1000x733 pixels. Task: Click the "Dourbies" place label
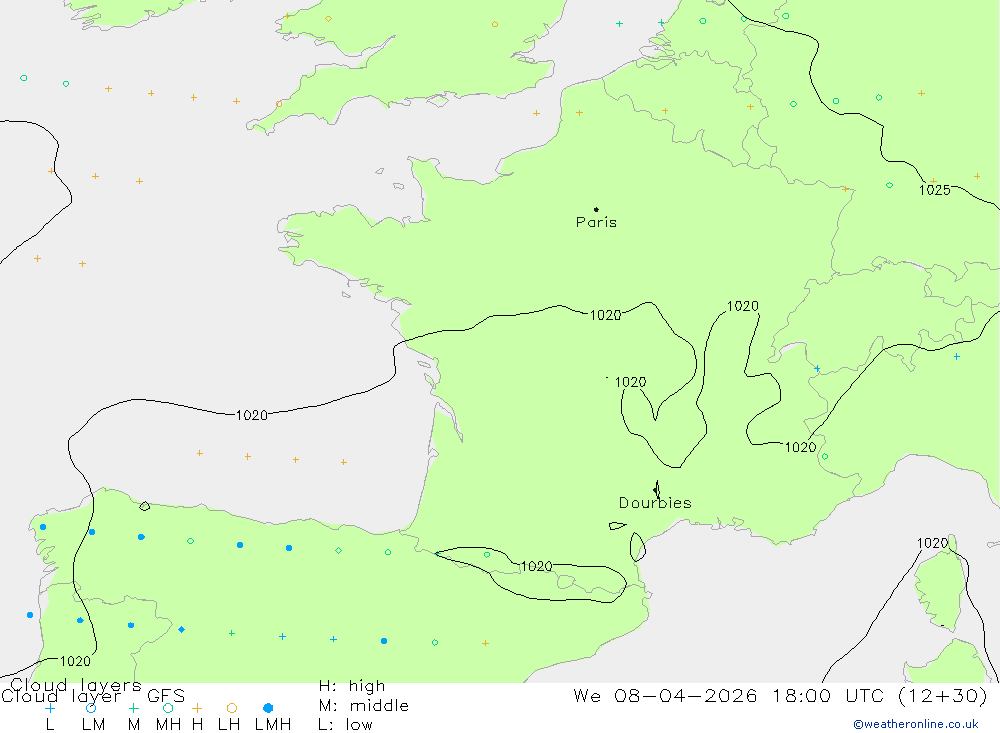655,503
